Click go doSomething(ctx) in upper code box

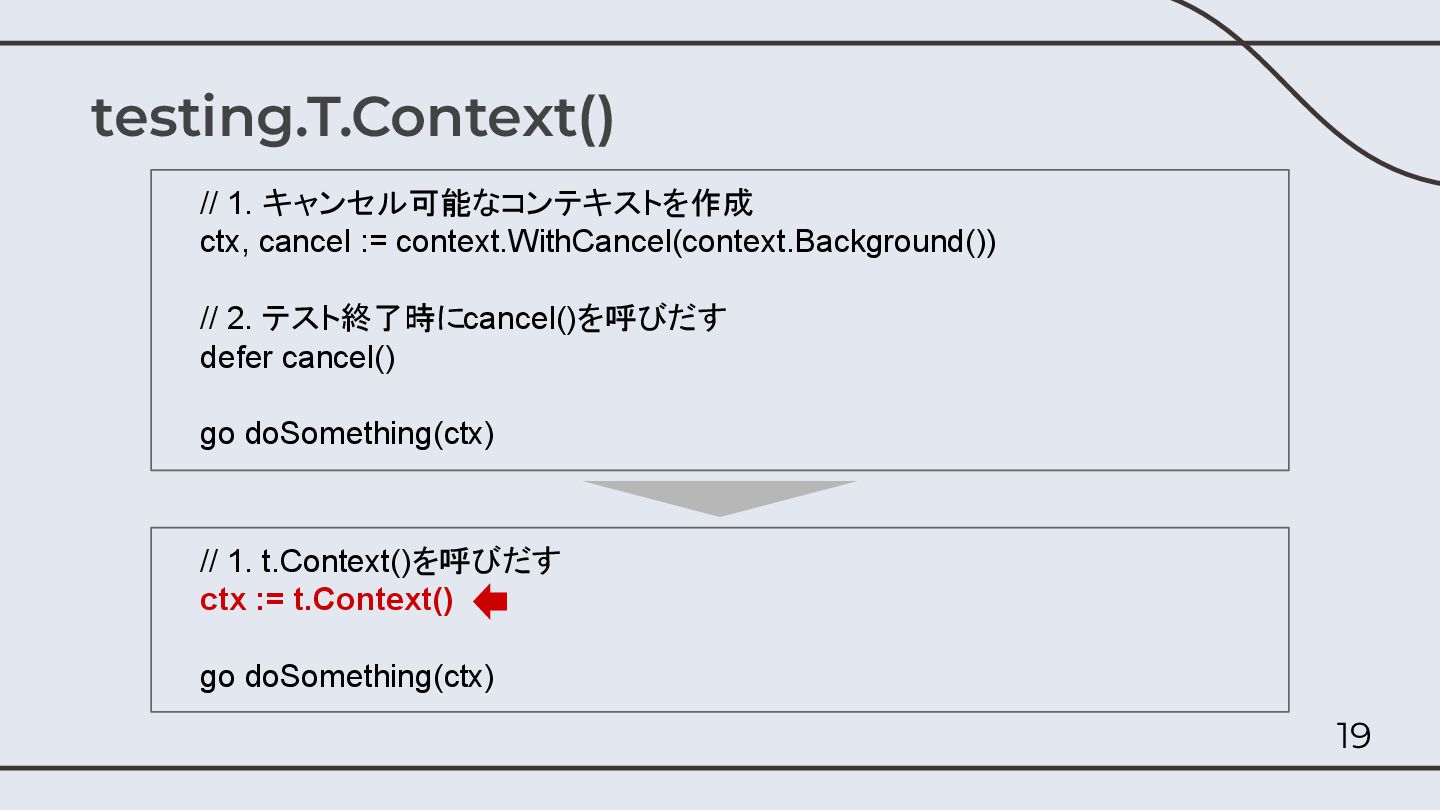click(x=347, y=434)
